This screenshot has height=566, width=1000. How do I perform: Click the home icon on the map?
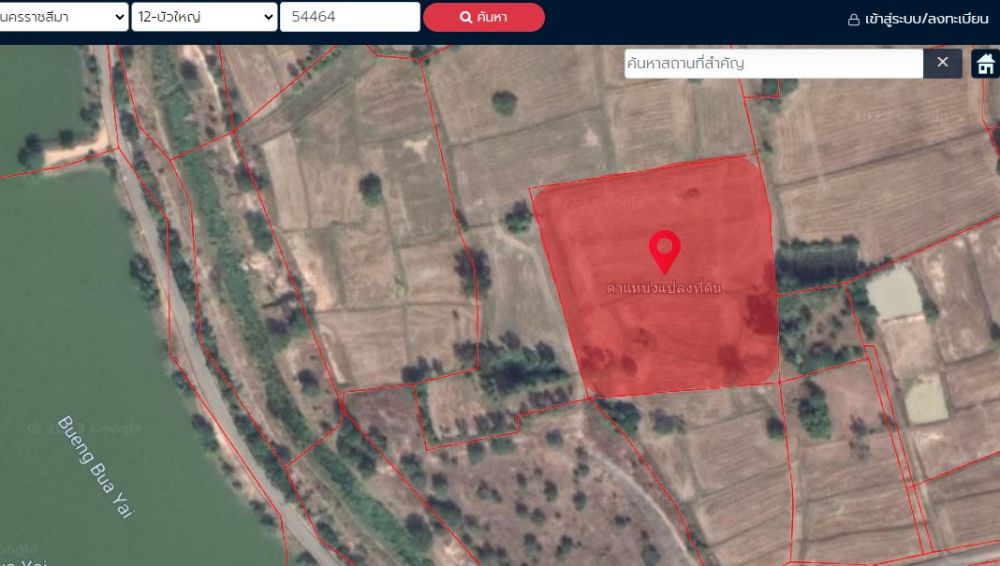click(985, 64)
